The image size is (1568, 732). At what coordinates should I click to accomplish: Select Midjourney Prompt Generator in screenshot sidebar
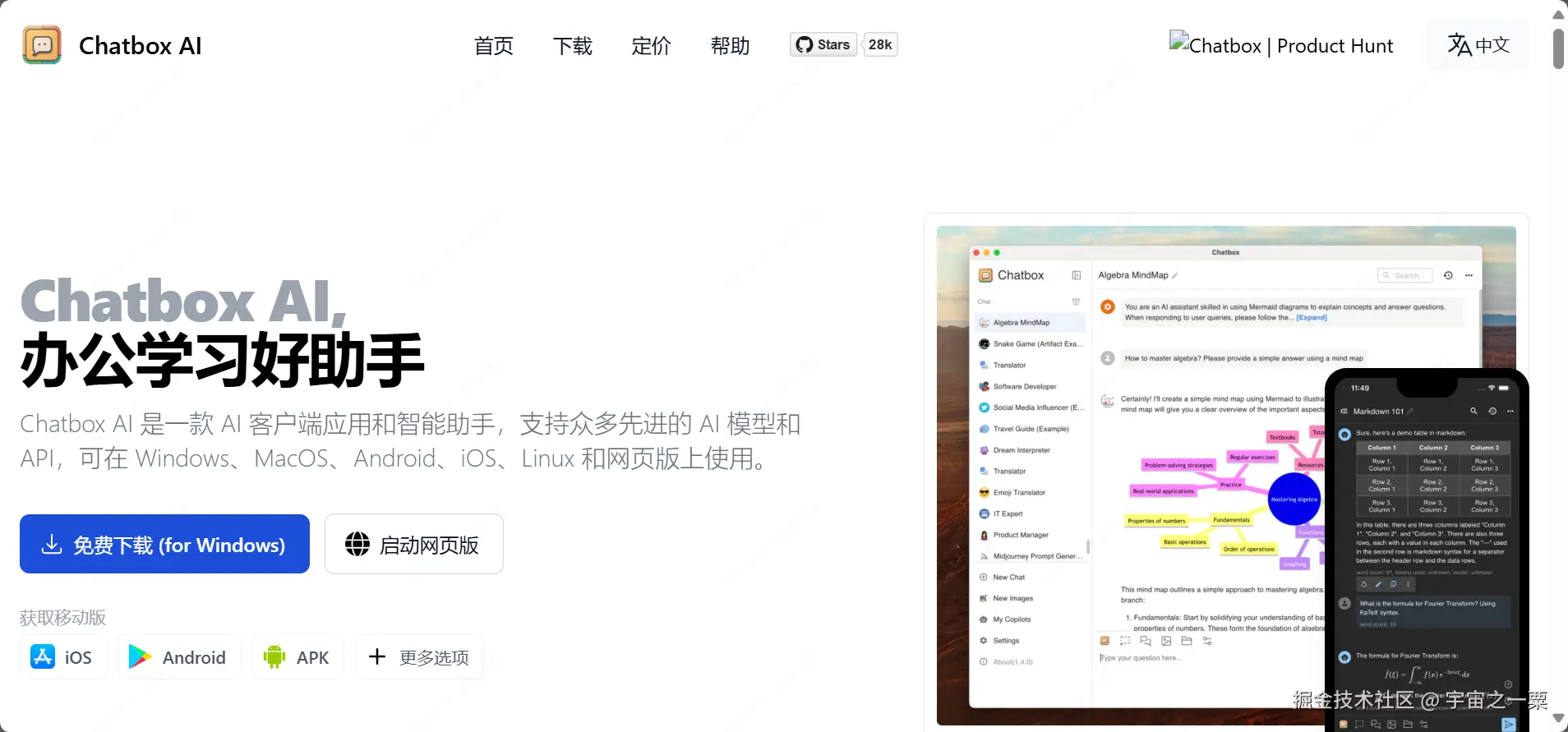[x=1031, y=556]
